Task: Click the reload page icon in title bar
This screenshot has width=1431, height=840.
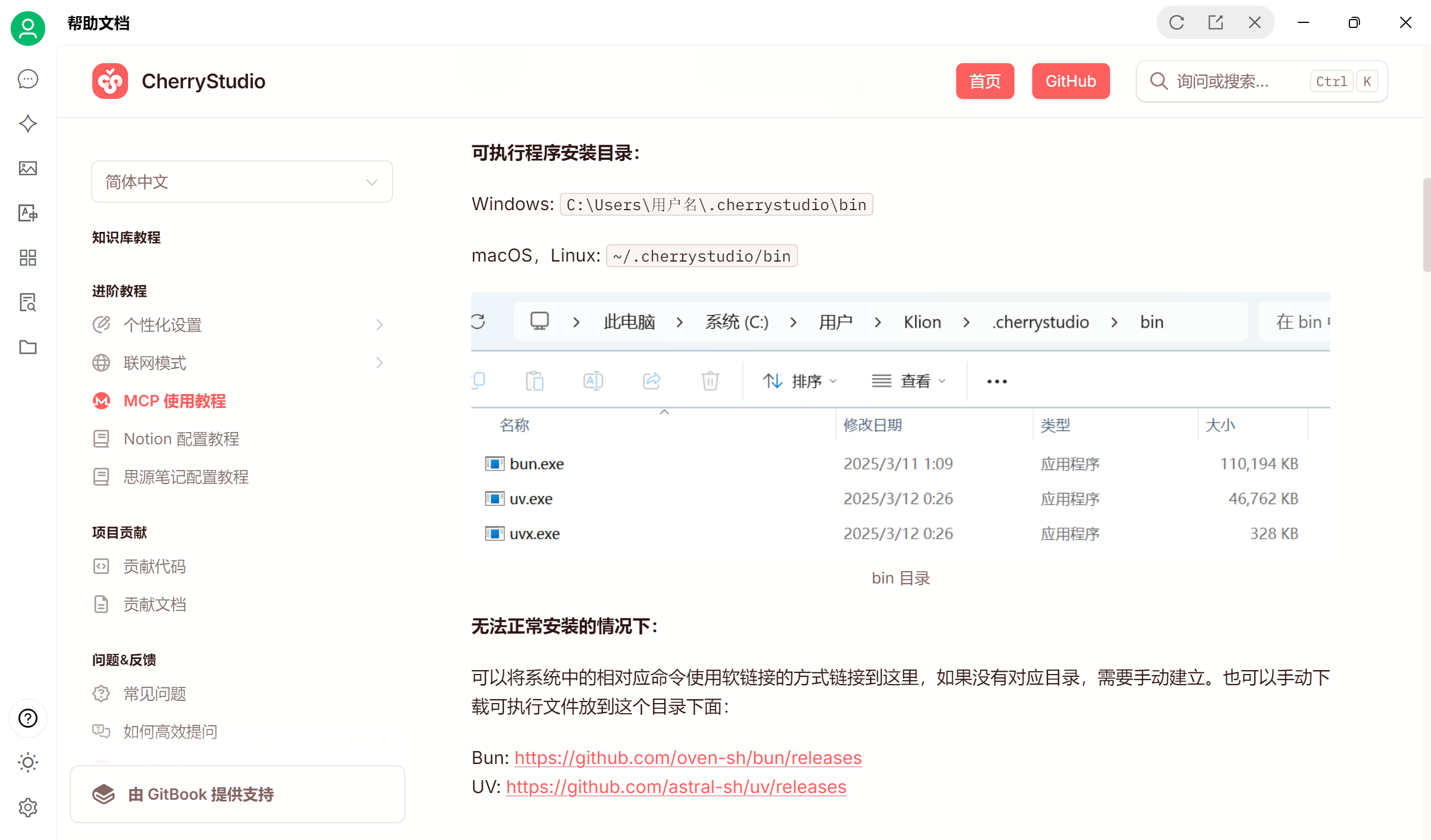Action: click(x=1177, y=23)
